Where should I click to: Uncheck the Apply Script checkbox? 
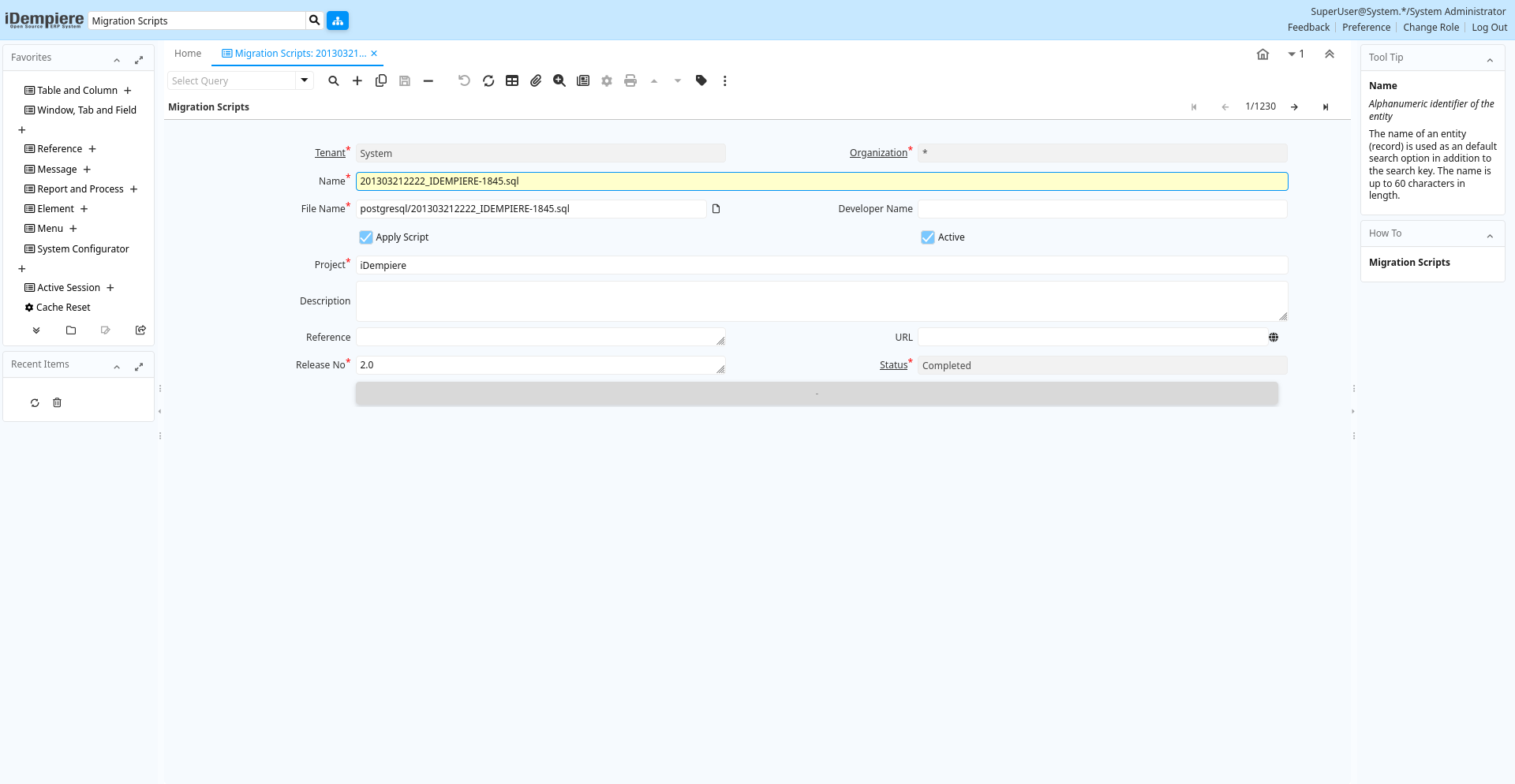366,237
